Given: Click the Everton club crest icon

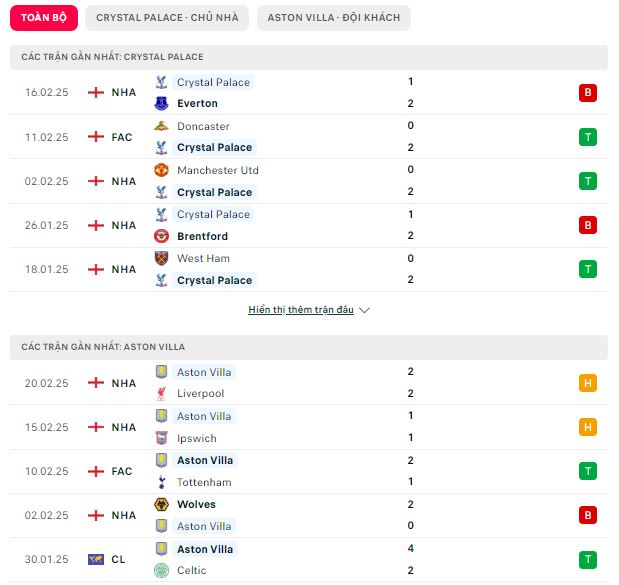Looking at the screenshot, I should tap(161, 103).
